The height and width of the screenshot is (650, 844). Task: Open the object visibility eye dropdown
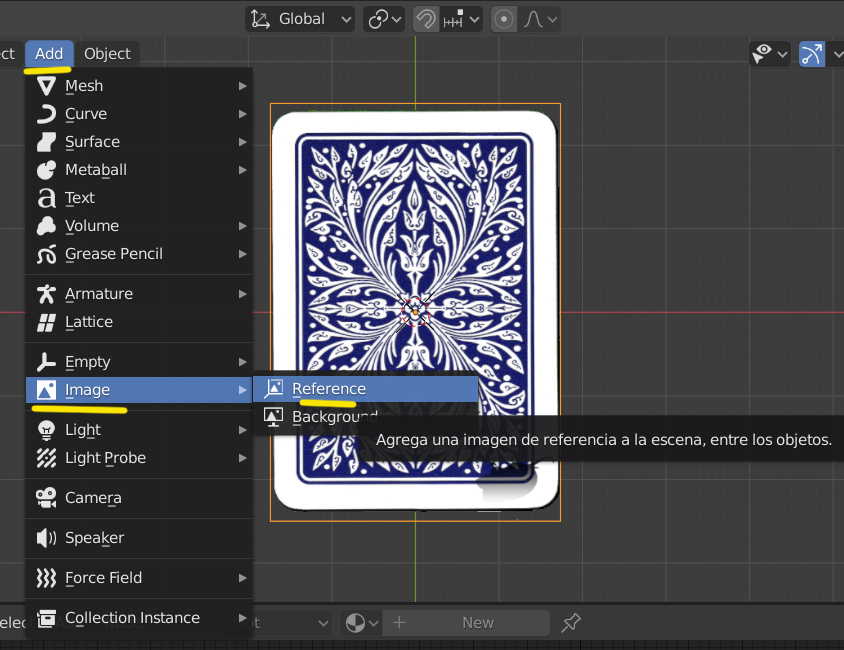(770, 54)
